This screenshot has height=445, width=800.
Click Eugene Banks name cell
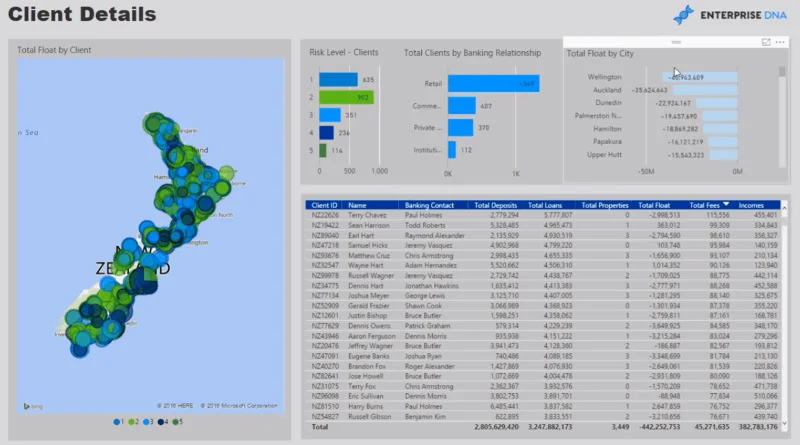click(368, 356)
